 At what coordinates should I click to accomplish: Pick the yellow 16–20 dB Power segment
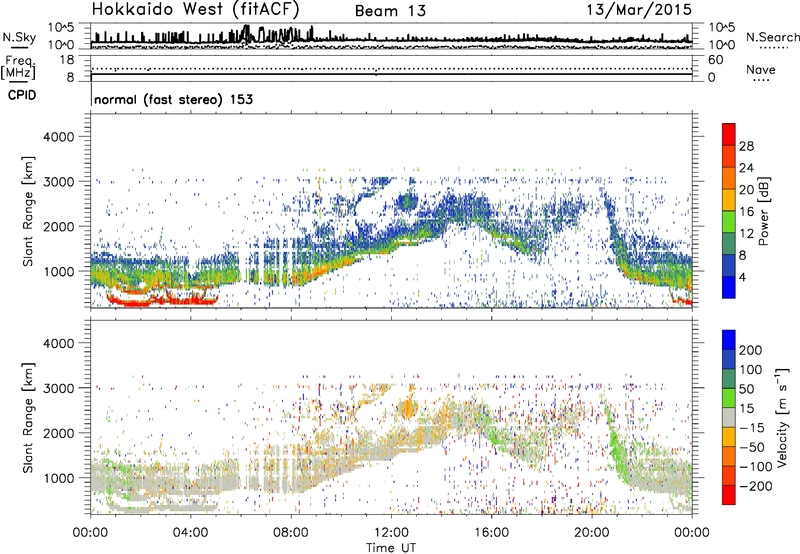pyautogui.click(x=729, y=199)
